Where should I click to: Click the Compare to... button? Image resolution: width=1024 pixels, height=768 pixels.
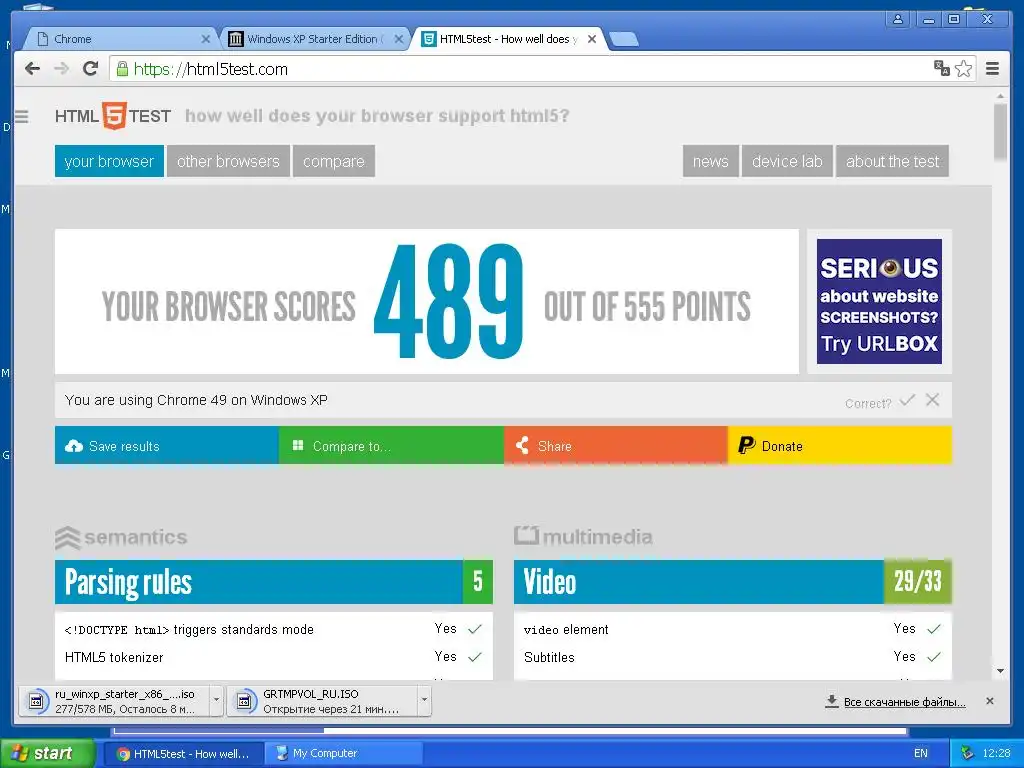coord(391,445)
